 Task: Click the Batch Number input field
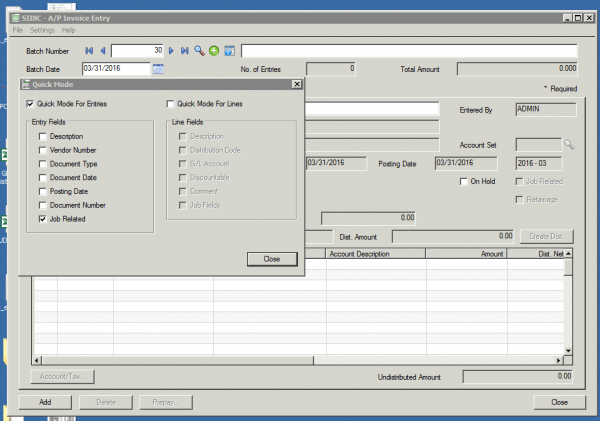(136, 50)
